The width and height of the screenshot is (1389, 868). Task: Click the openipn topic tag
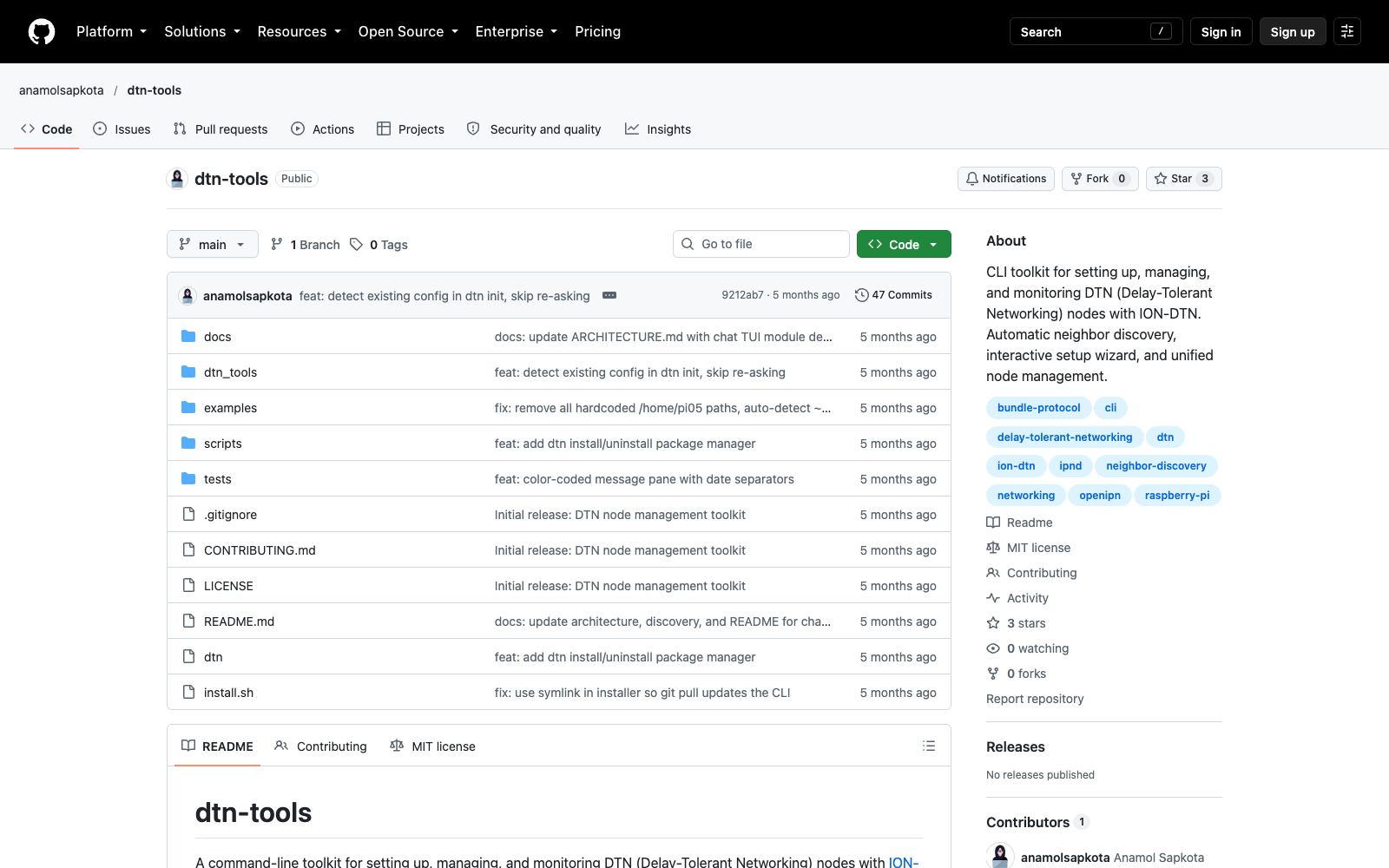pos(1100,495)
